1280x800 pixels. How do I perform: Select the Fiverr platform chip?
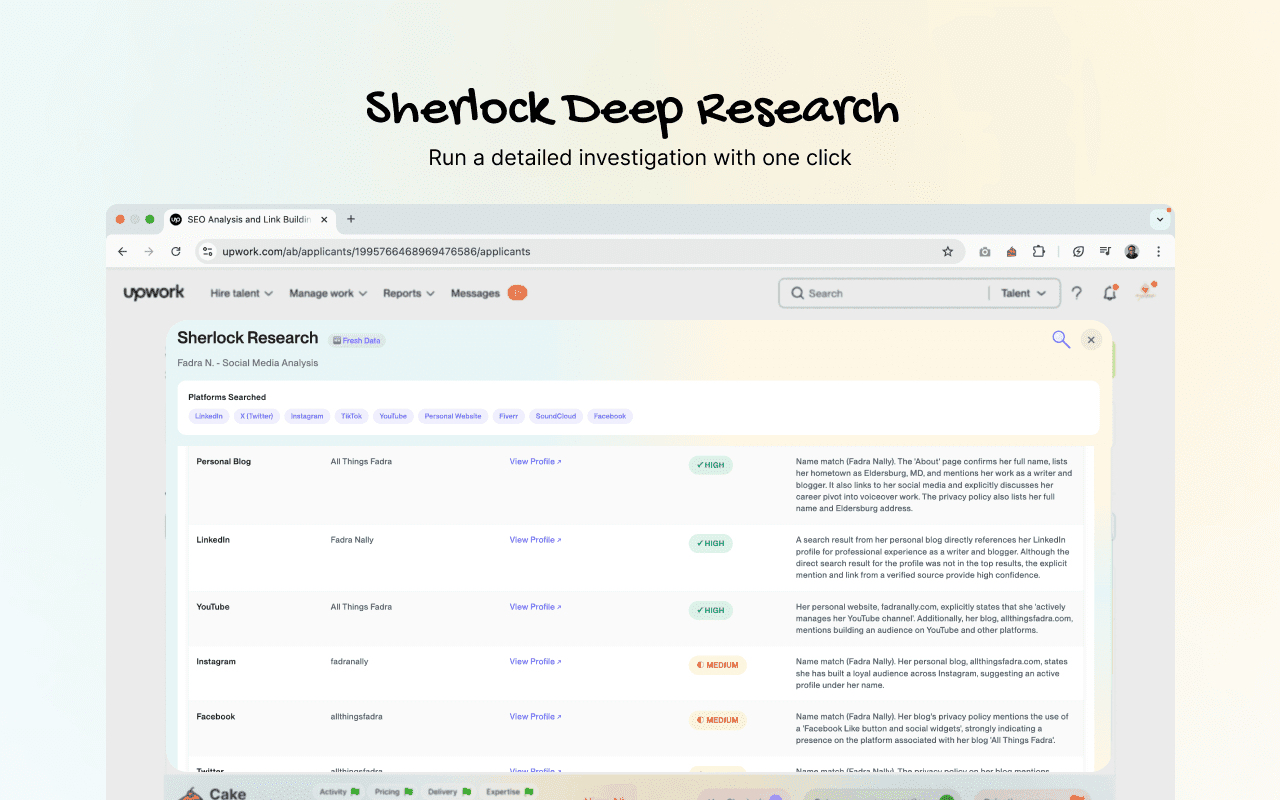click(x=509, y=416)
